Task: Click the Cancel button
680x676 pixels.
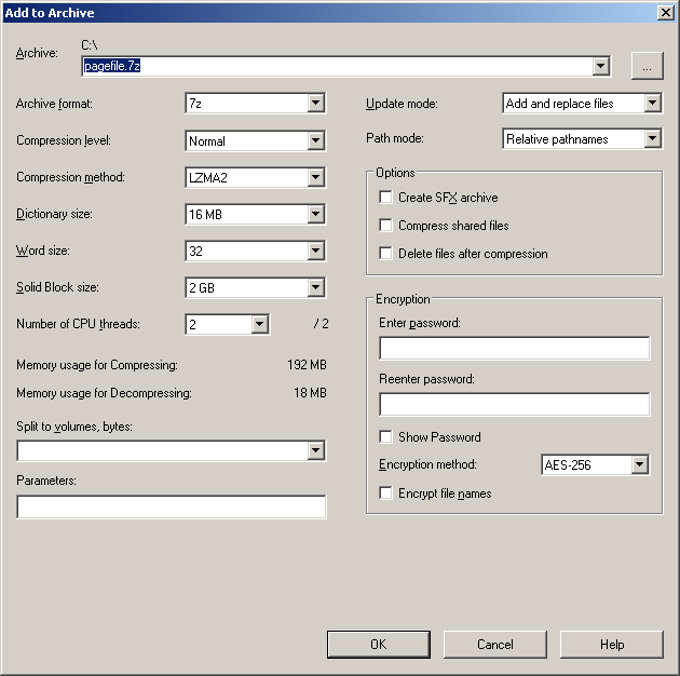Action: tap(495, 644)
